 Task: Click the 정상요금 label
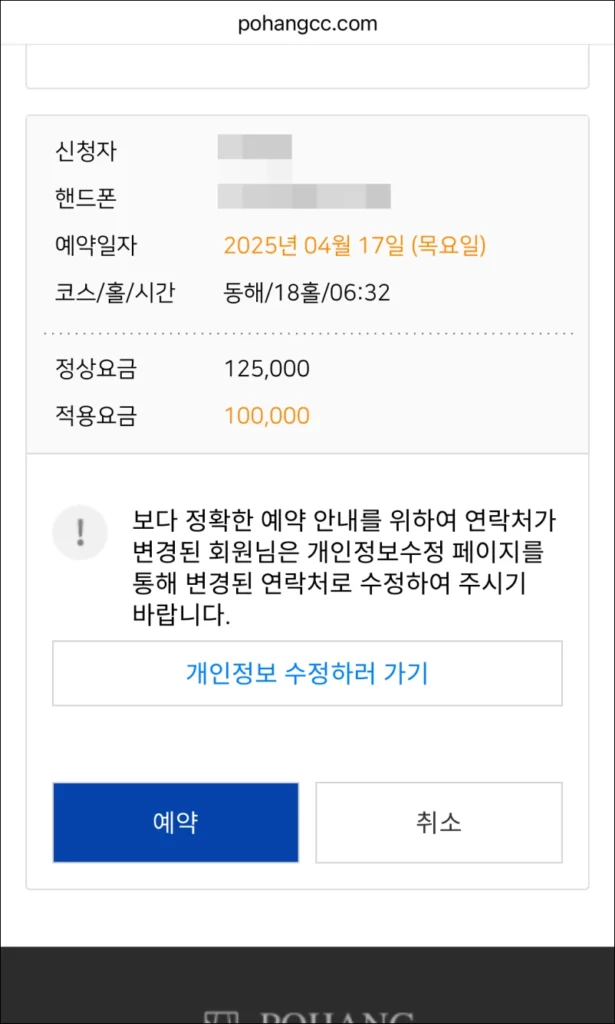tap(96, 370)
